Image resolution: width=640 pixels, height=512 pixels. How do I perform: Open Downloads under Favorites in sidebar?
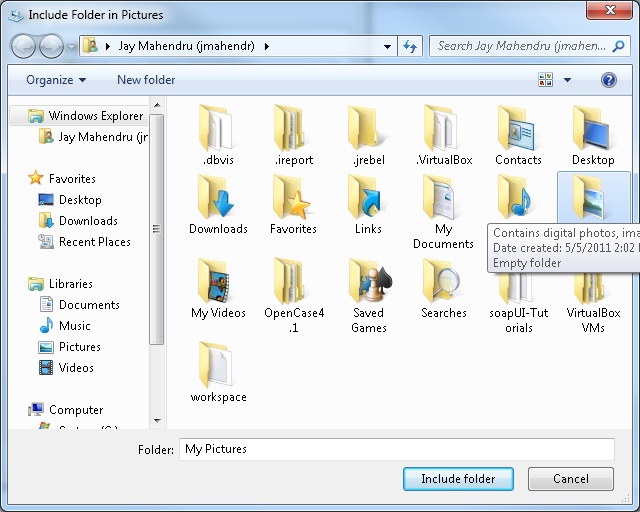(78, 221)
